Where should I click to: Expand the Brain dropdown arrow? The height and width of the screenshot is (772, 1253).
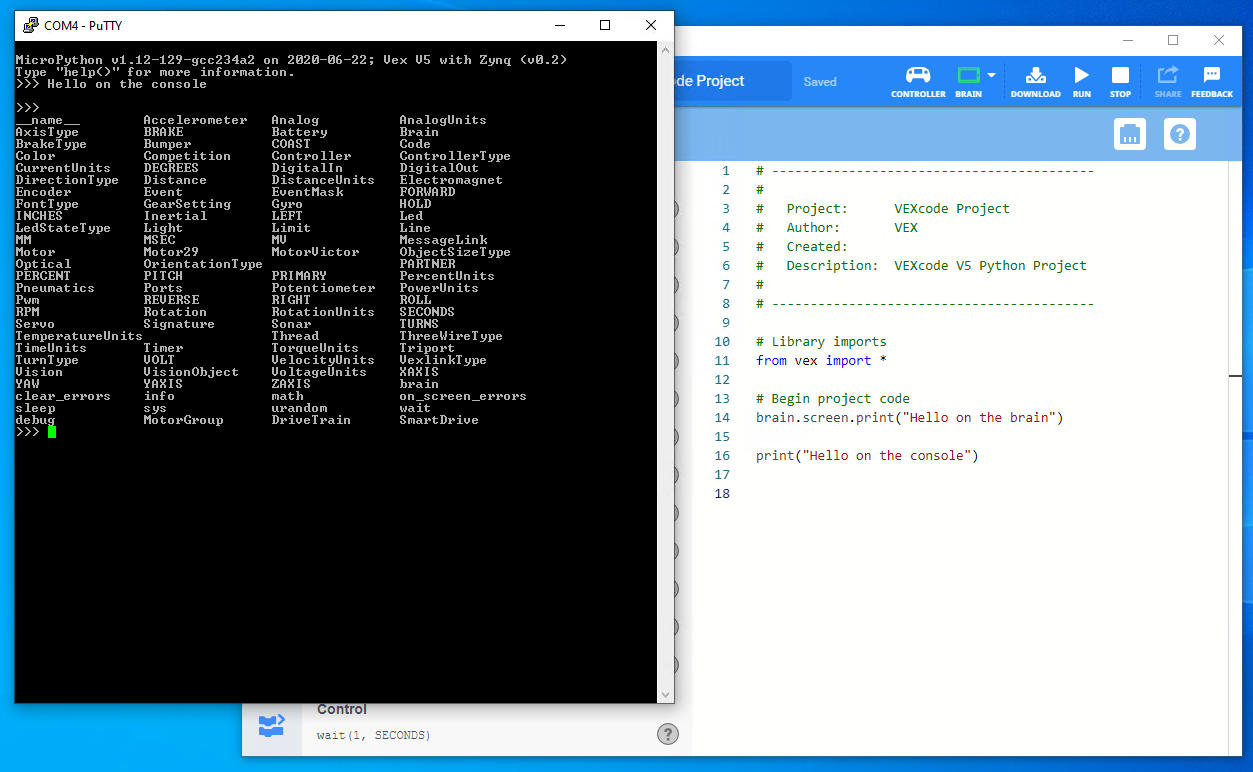[x=991, y=75]
